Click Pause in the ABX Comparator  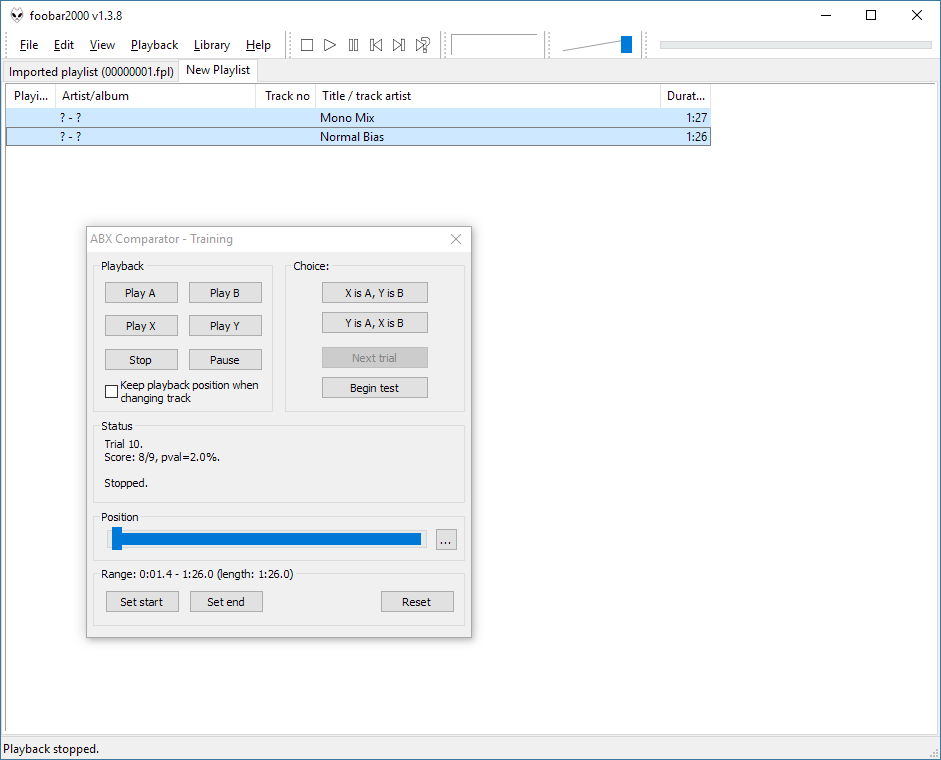click(x=225, y=360)
